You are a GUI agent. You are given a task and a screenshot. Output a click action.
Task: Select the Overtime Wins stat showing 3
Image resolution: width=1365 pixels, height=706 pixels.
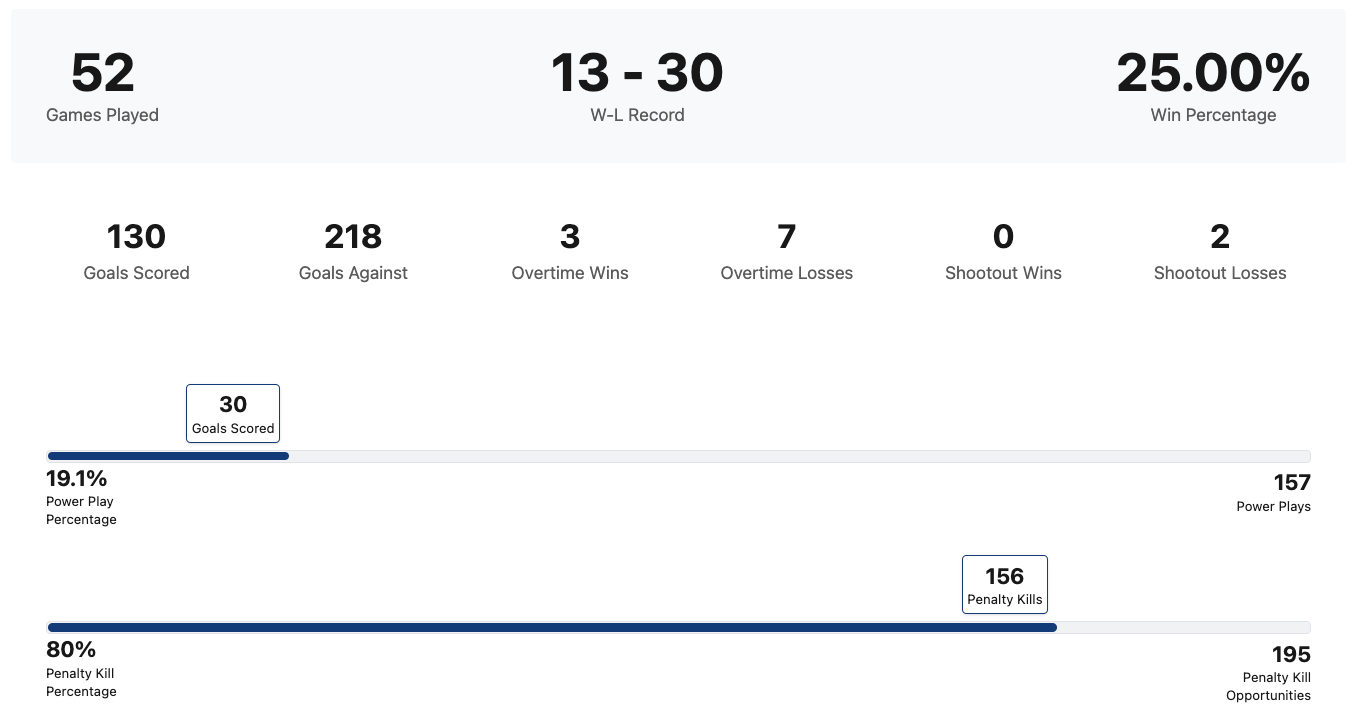(570, 237)
